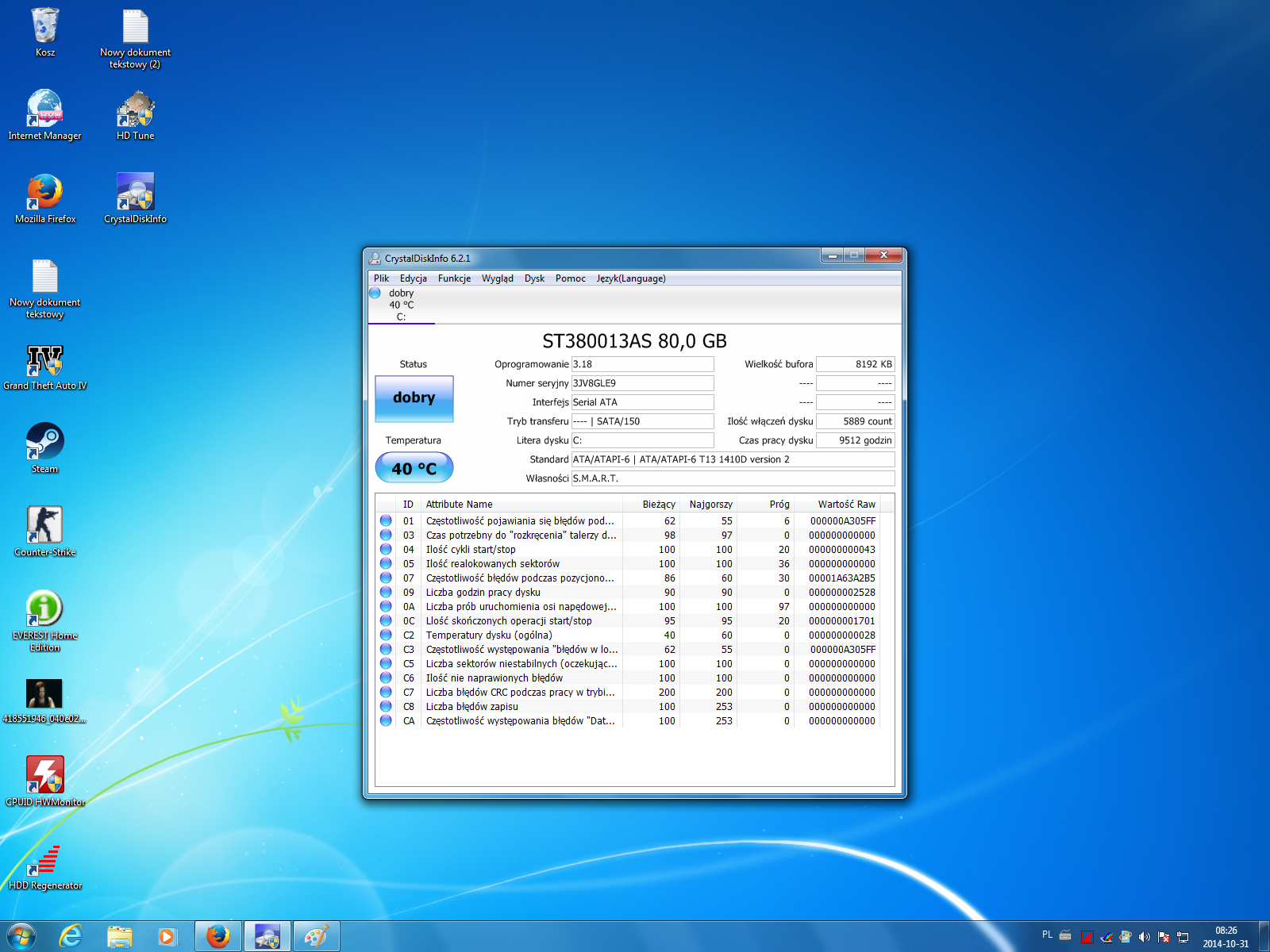Click the blue dobry health status button
The width and height of the screenshot is (1270, 952).
pyautogui.click(x=414, y=398)
